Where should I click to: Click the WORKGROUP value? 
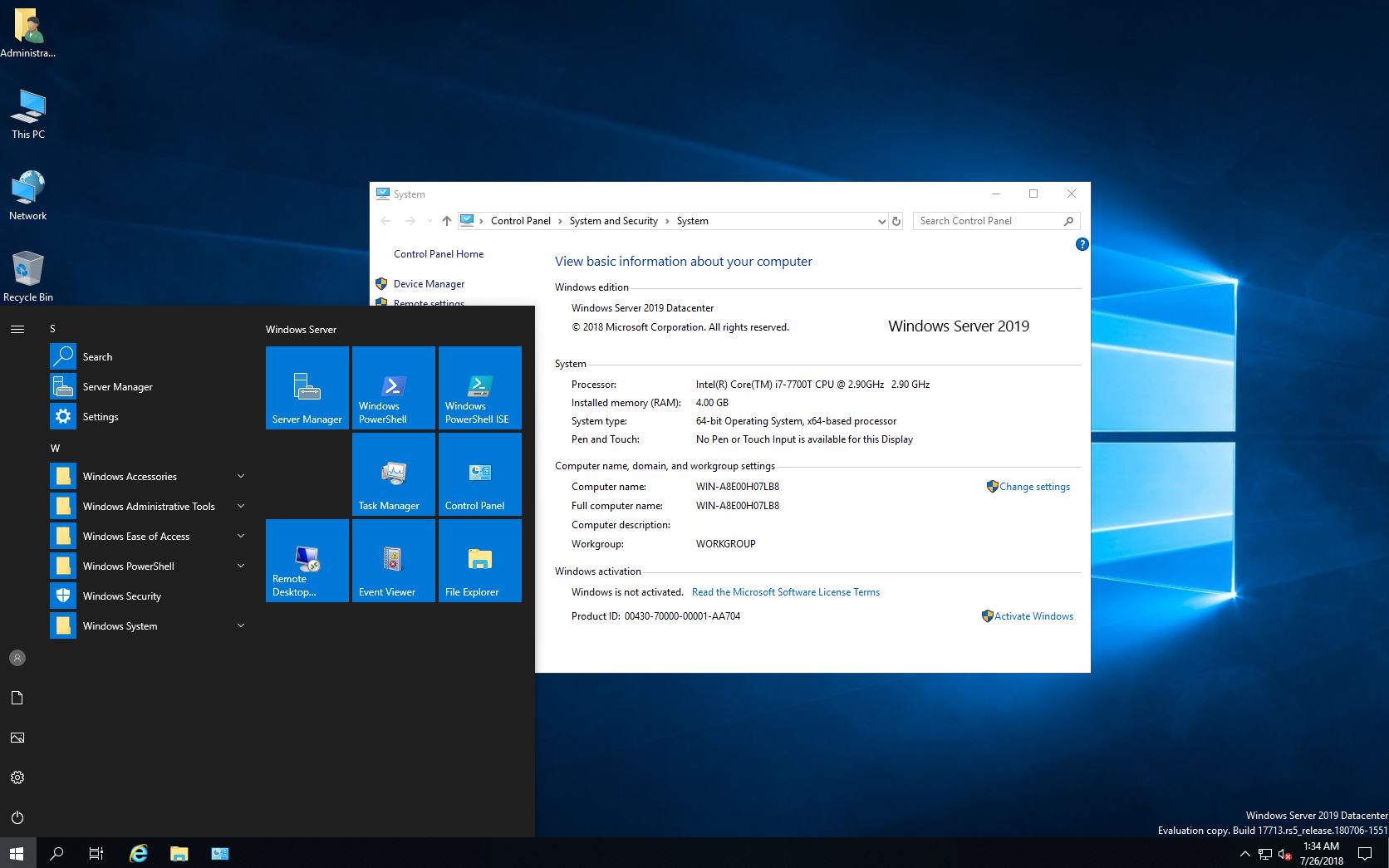tap(726, 544)
